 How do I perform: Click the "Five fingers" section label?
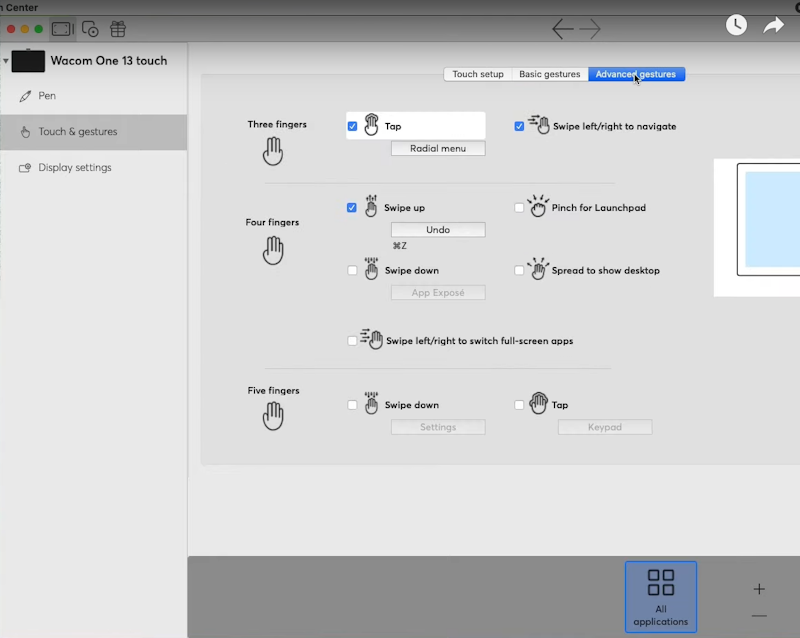click(273, 390)
